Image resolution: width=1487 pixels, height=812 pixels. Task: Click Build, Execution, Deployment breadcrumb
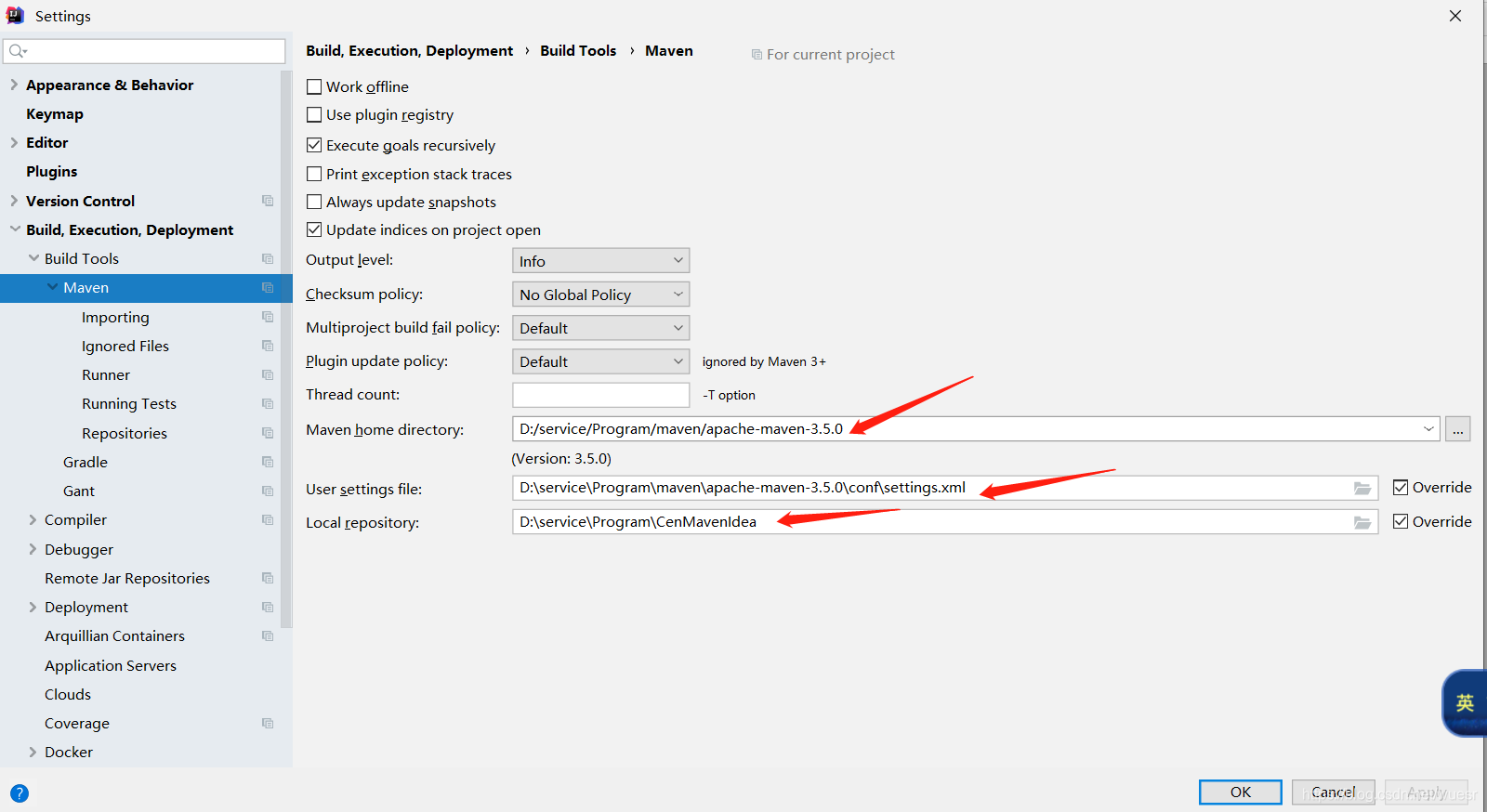(409, 50)
